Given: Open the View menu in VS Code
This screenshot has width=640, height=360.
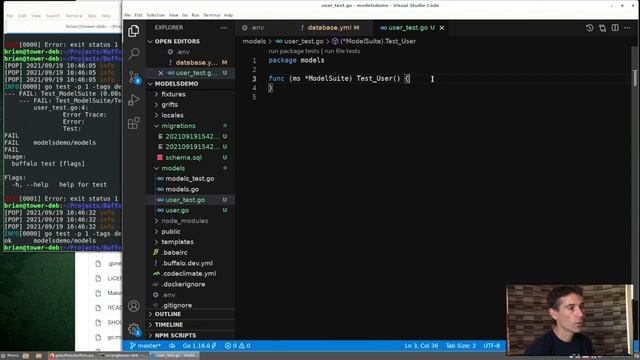Looking at the screenshot, I should (173, 15).
